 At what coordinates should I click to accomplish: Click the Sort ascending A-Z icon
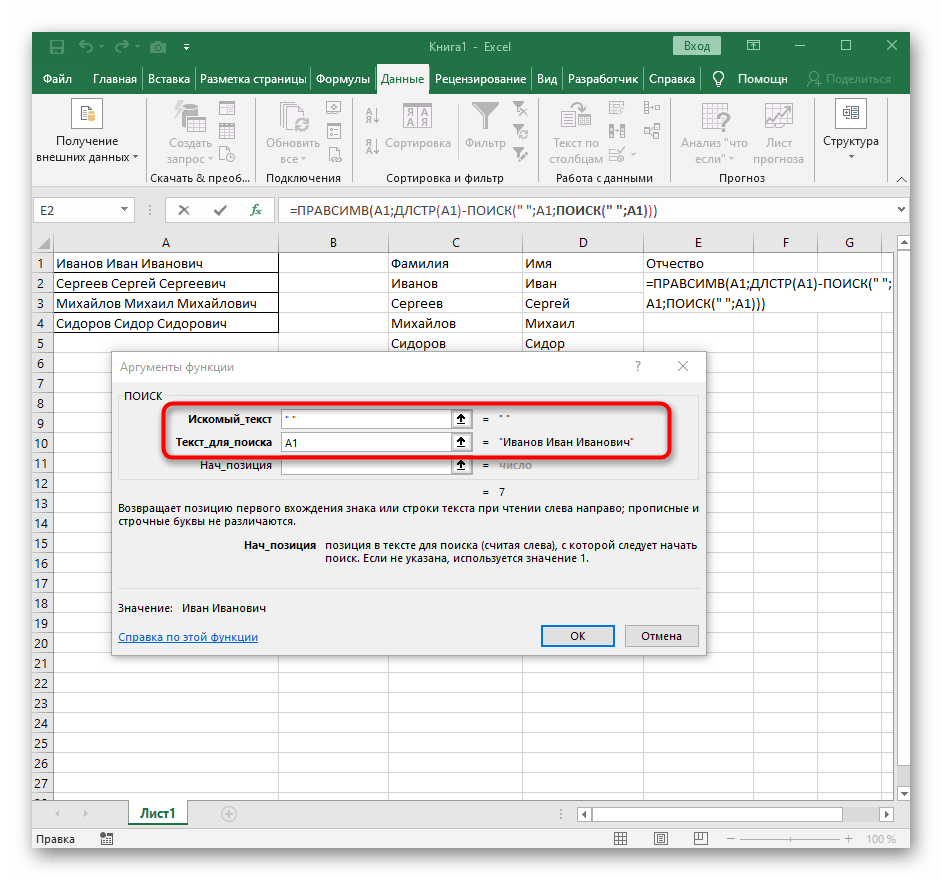pyautogui.click(x=371, y=115)
